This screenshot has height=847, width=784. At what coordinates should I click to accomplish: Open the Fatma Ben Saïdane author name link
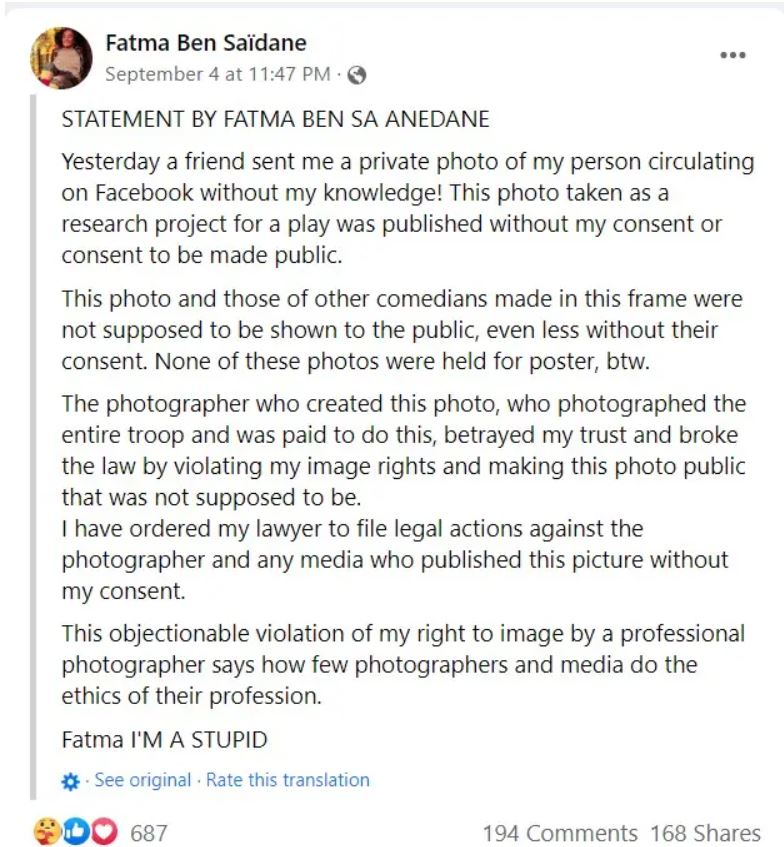[x=206, y=43]
